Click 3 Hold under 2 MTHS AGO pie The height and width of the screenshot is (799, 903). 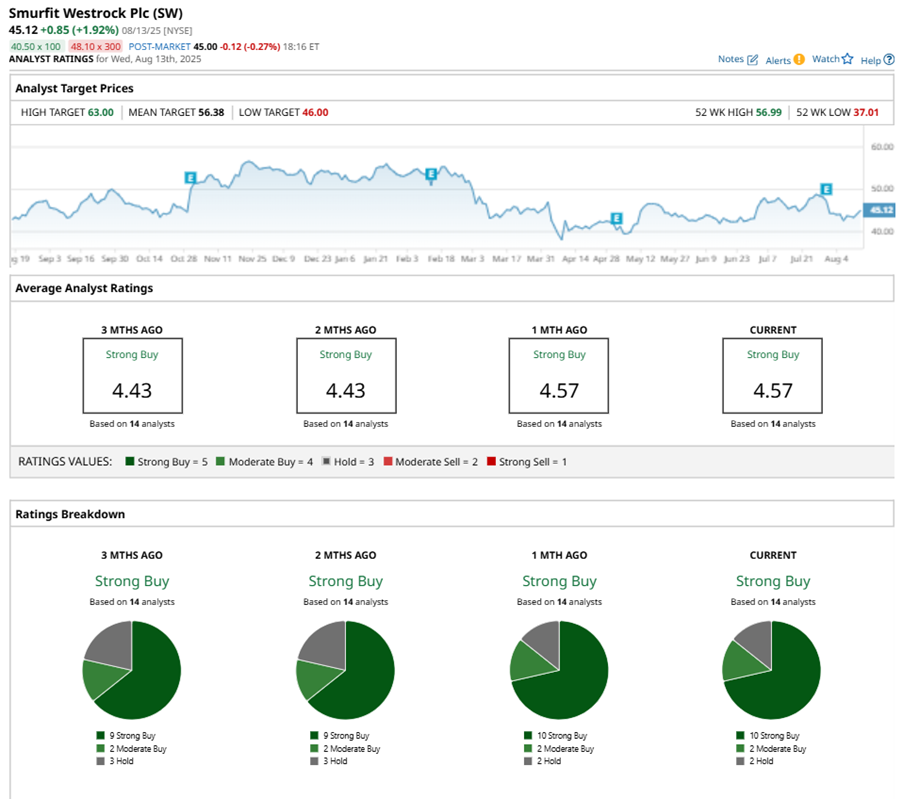[335, 761]
